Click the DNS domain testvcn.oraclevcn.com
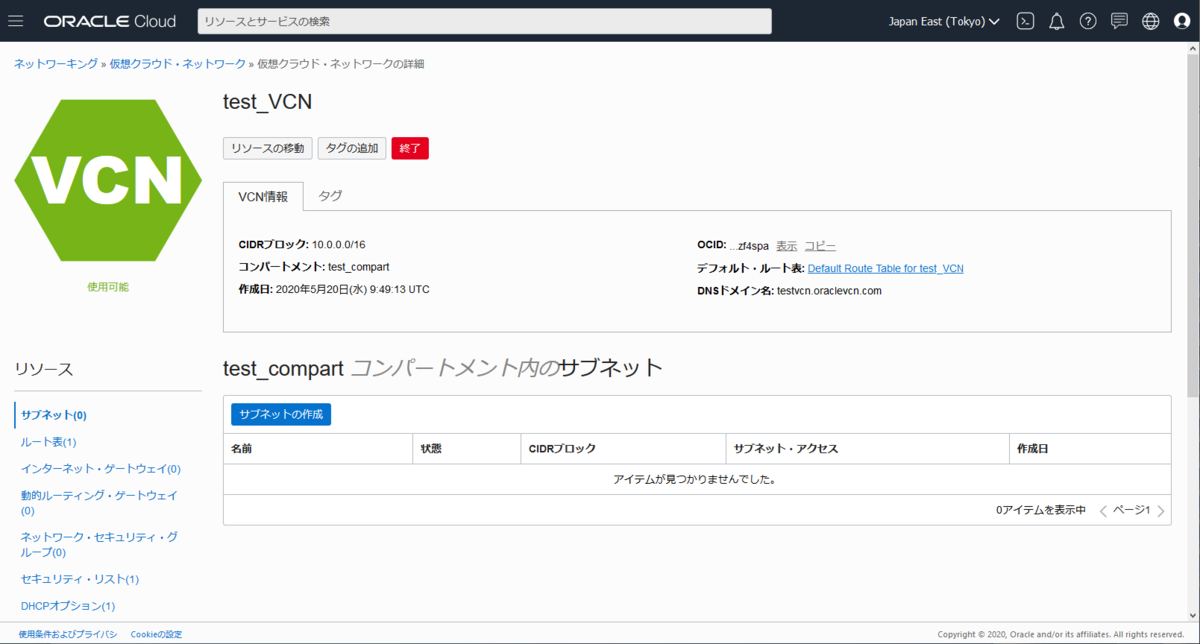This screenshot has width=1200, height=644. [x=830, y=291]
